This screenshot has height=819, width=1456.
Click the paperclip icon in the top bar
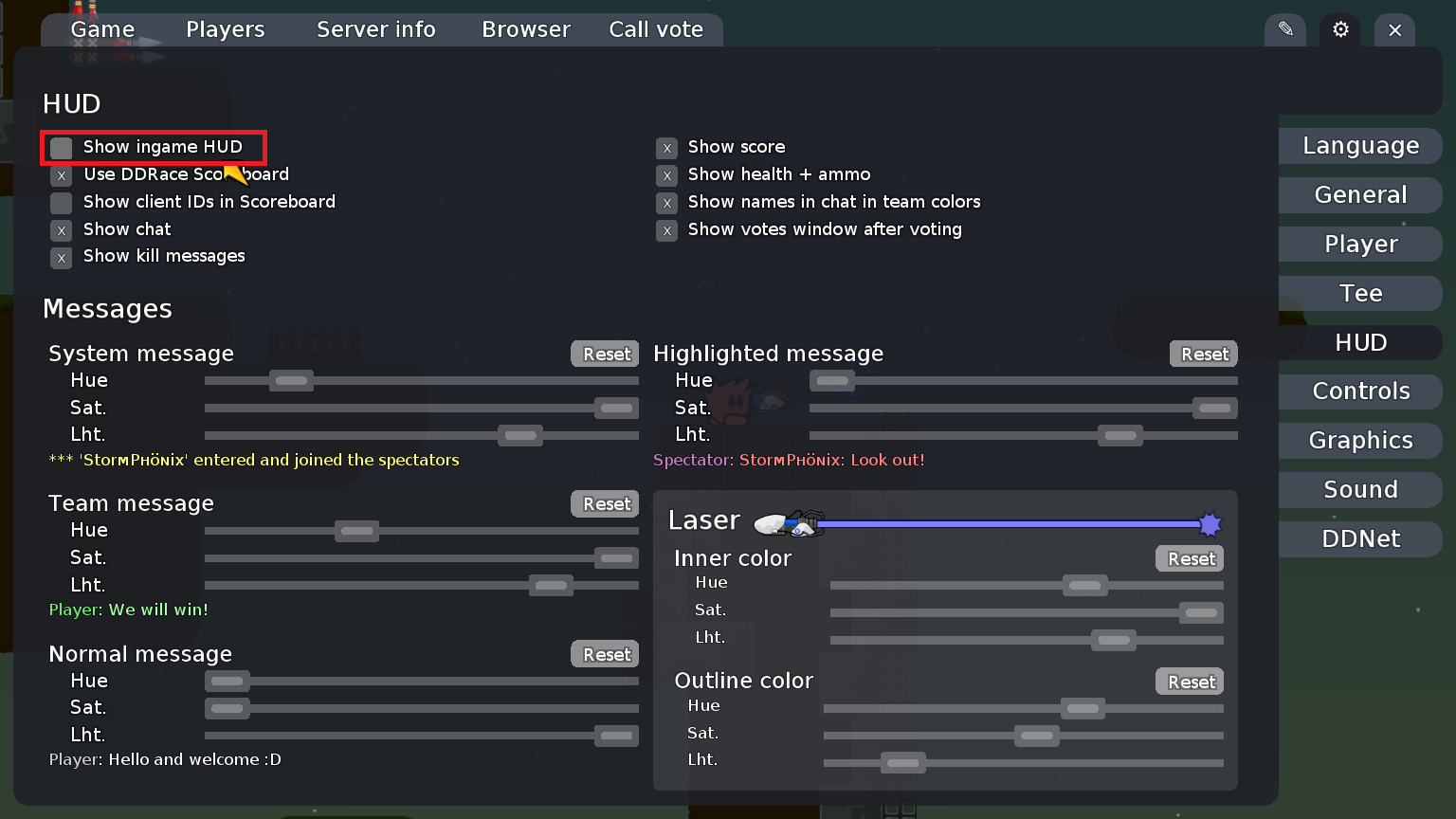1284,29
